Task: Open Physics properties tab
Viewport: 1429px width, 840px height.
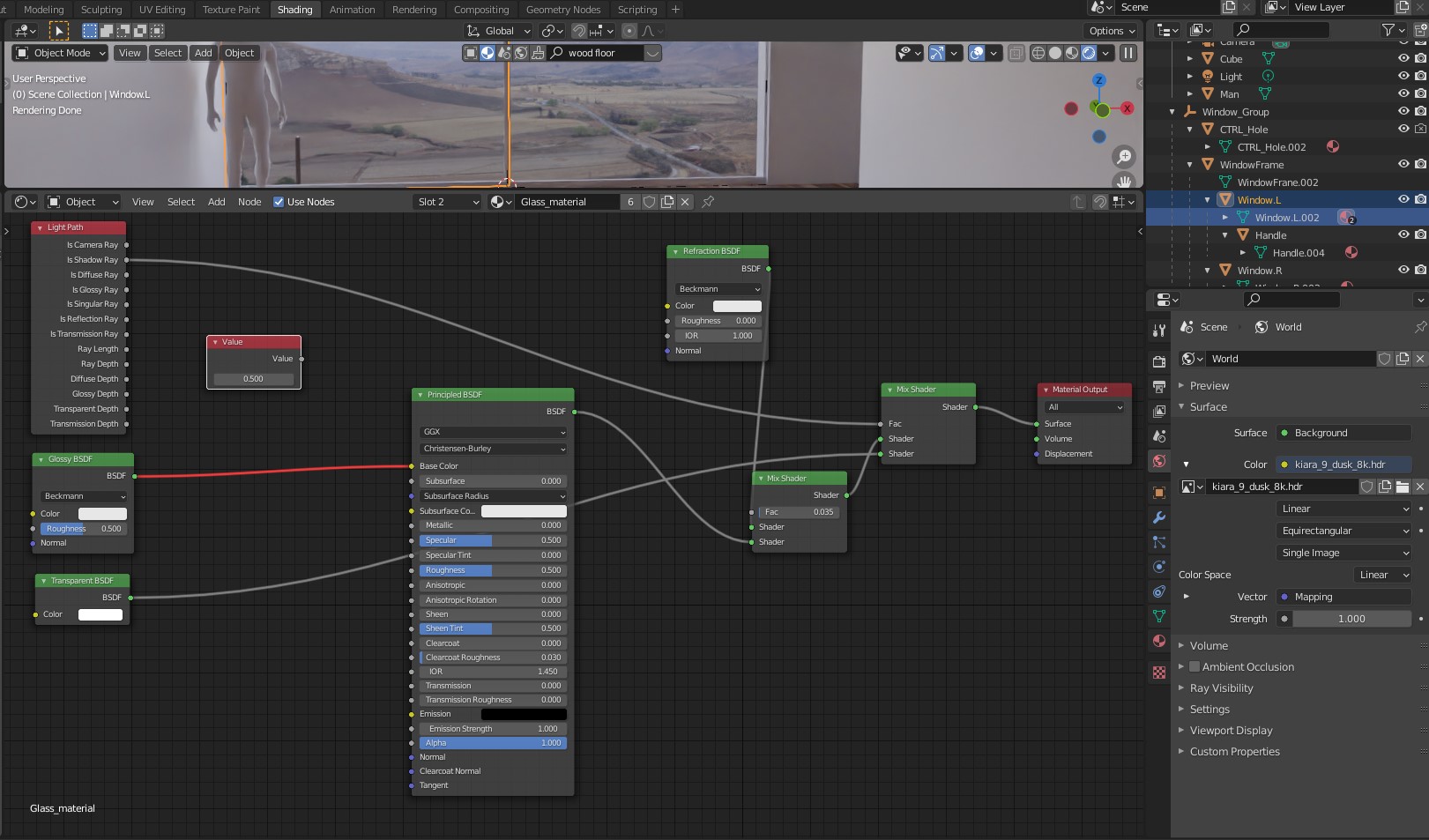Action: click(x=1159, y=567)
